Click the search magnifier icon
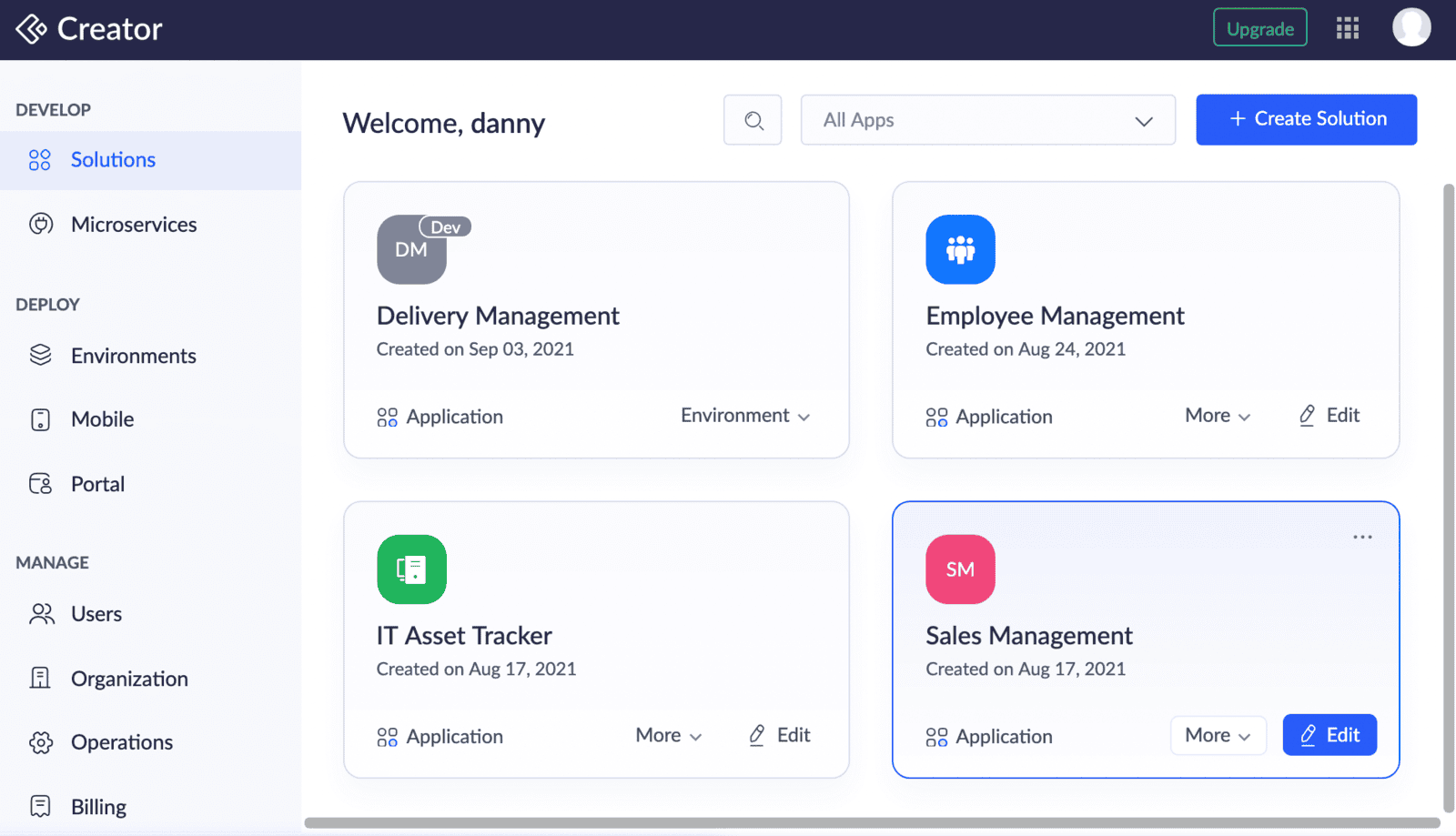The width and height of the screenshot is (1456, 836). coord(753,120)
